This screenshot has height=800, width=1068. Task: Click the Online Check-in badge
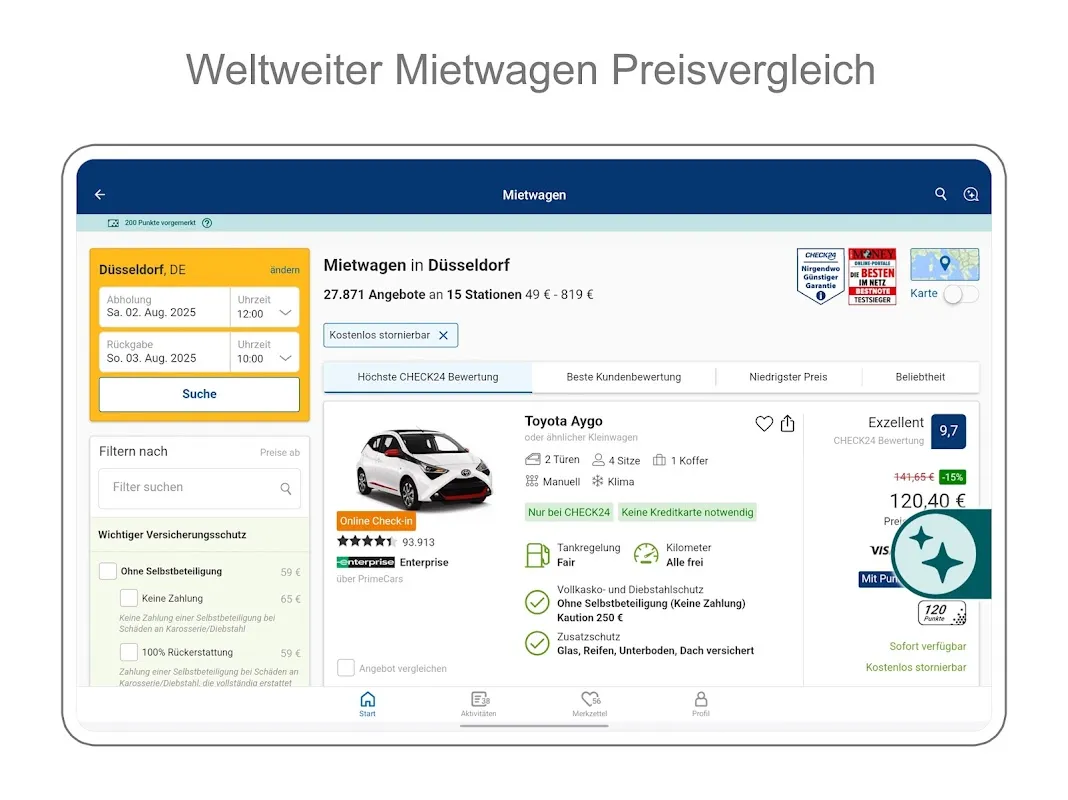[376, 522]
